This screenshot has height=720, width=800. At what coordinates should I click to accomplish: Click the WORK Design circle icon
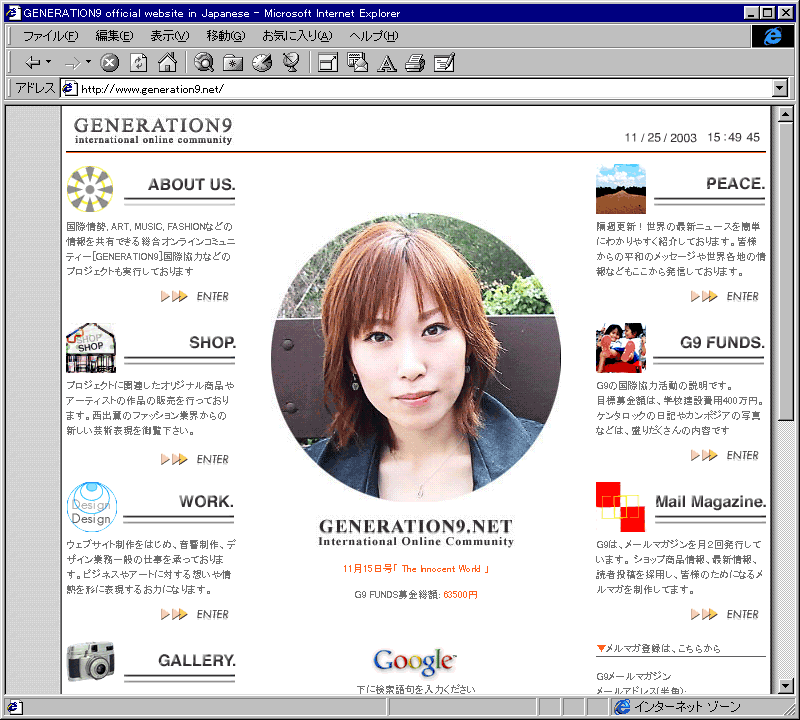pos(92,507)
